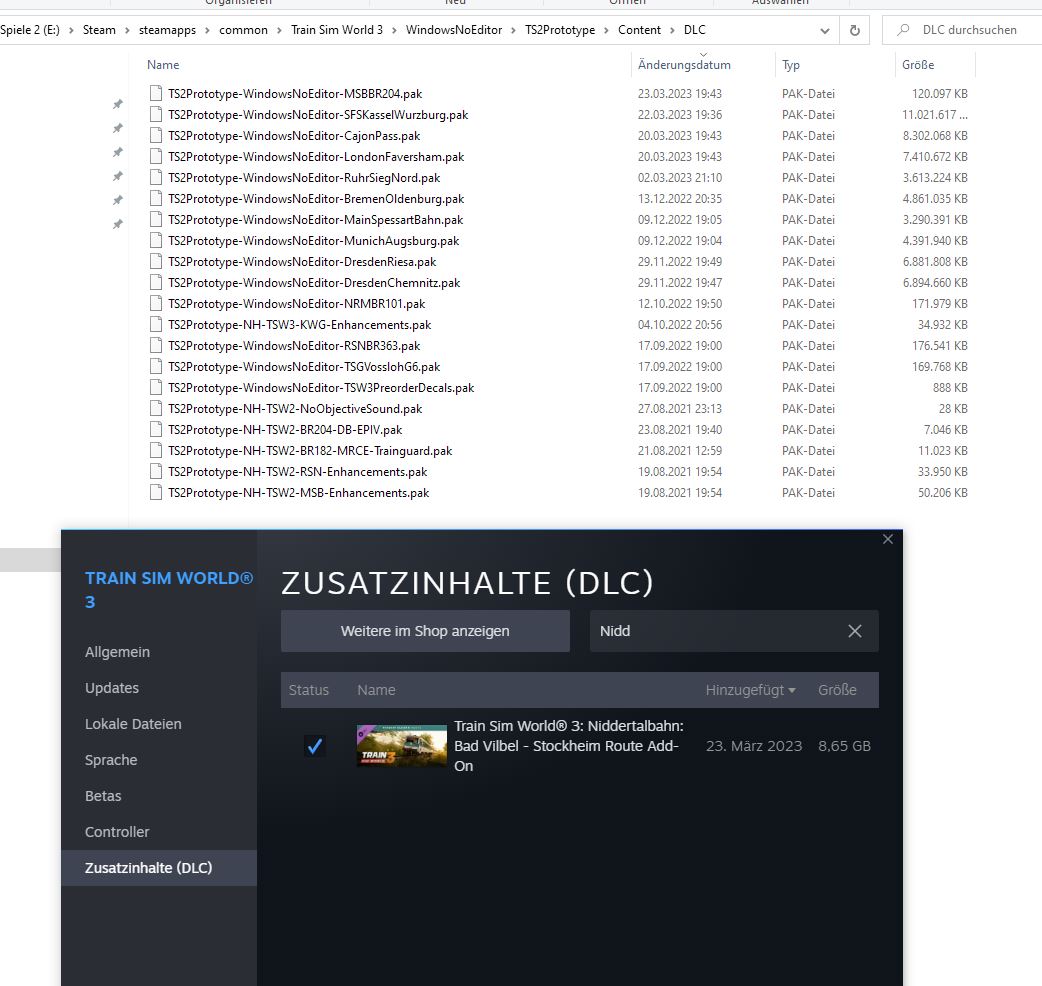
Task: Click the file icon of BR204-DB-EPIV.pak
Action: click(156, 430)
